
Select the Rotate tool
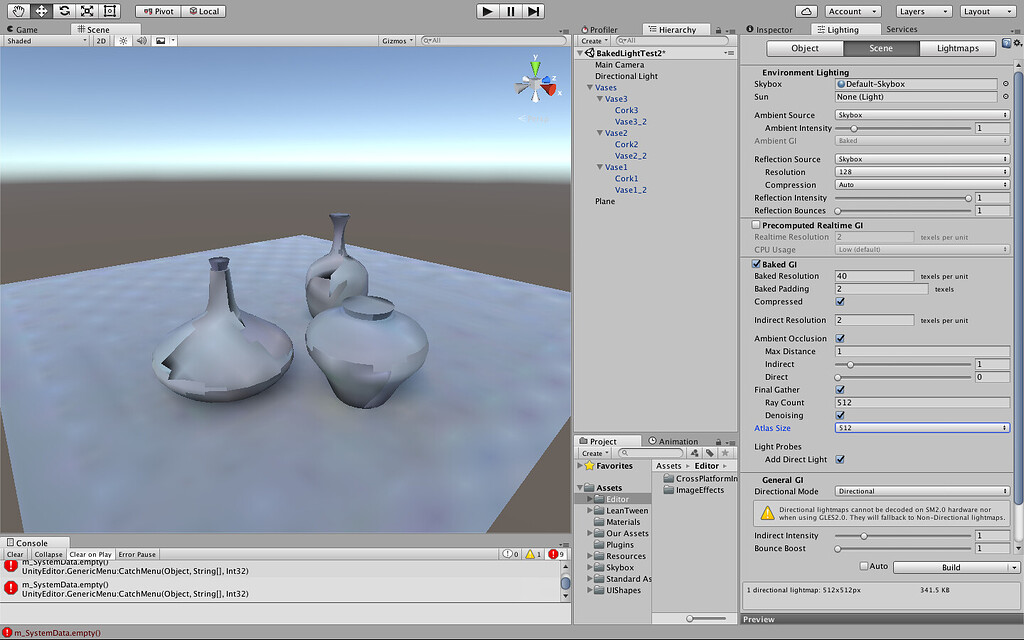point(63,11)
